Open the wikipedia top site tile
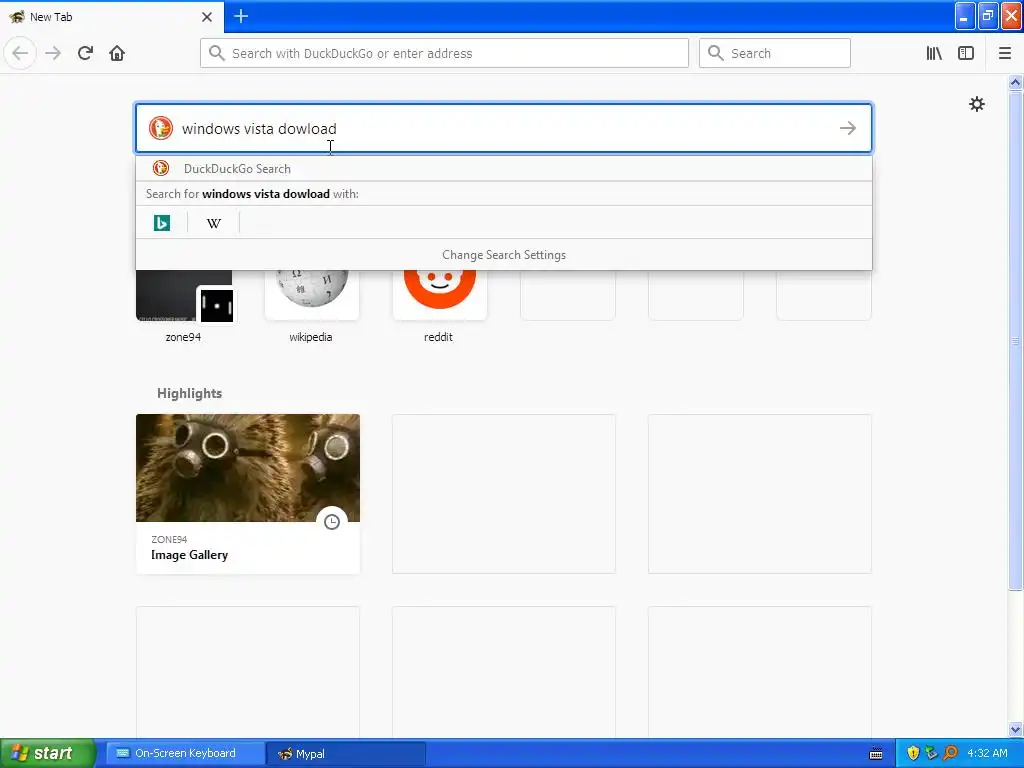This screenshot has height=768, width=1024. (x=312, y=307)
